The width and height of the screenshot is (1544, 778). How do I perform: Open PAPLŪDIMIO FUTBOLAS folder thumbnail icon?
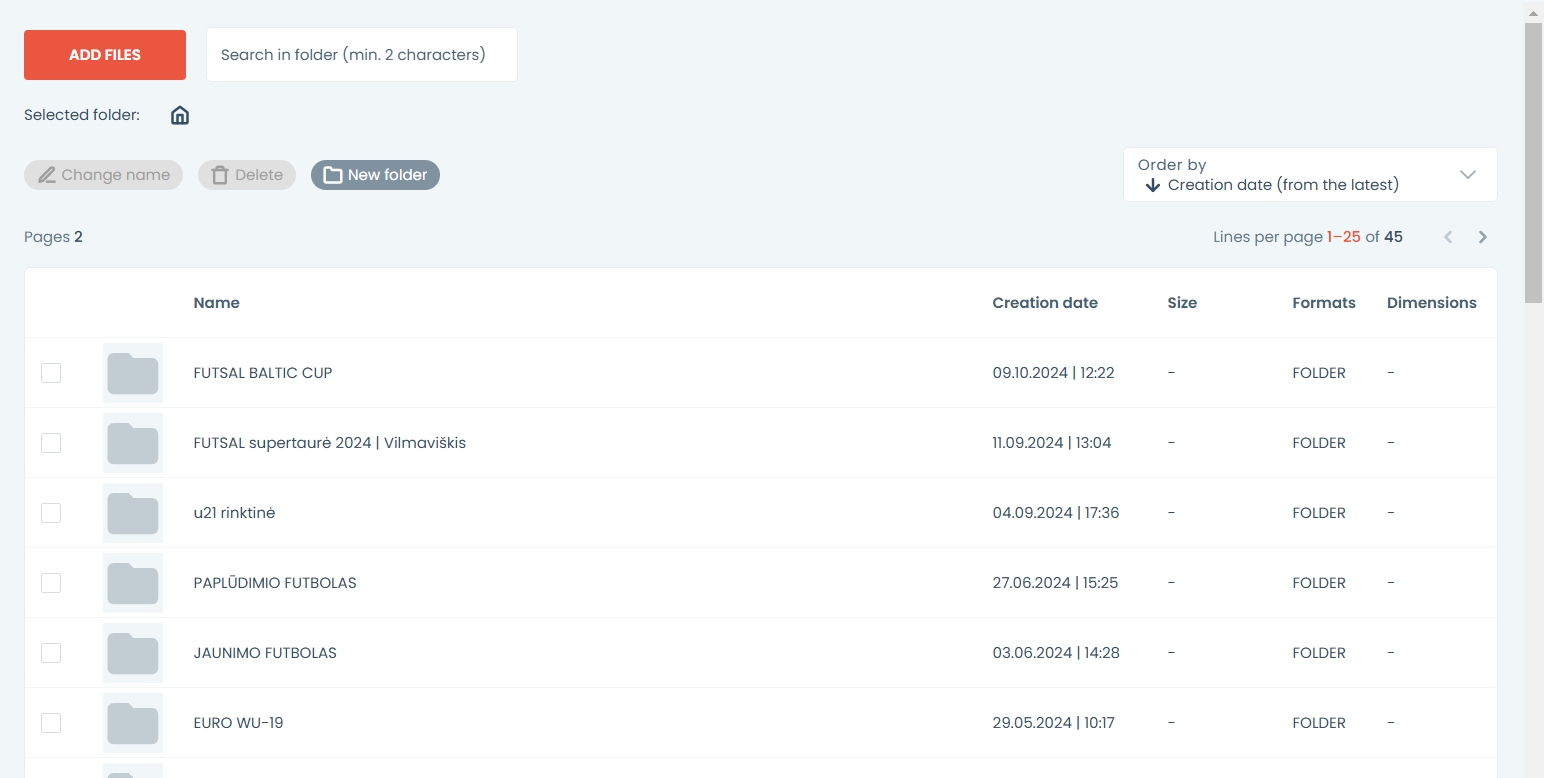[x=133, y=583]
